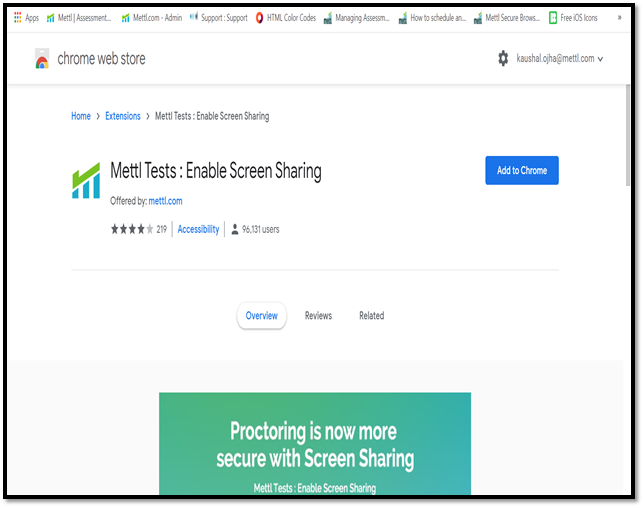The height and width of the screenshot is (508, 644).
Task: Open the Free iOS Icons bookmark
Action: point(573,18)
